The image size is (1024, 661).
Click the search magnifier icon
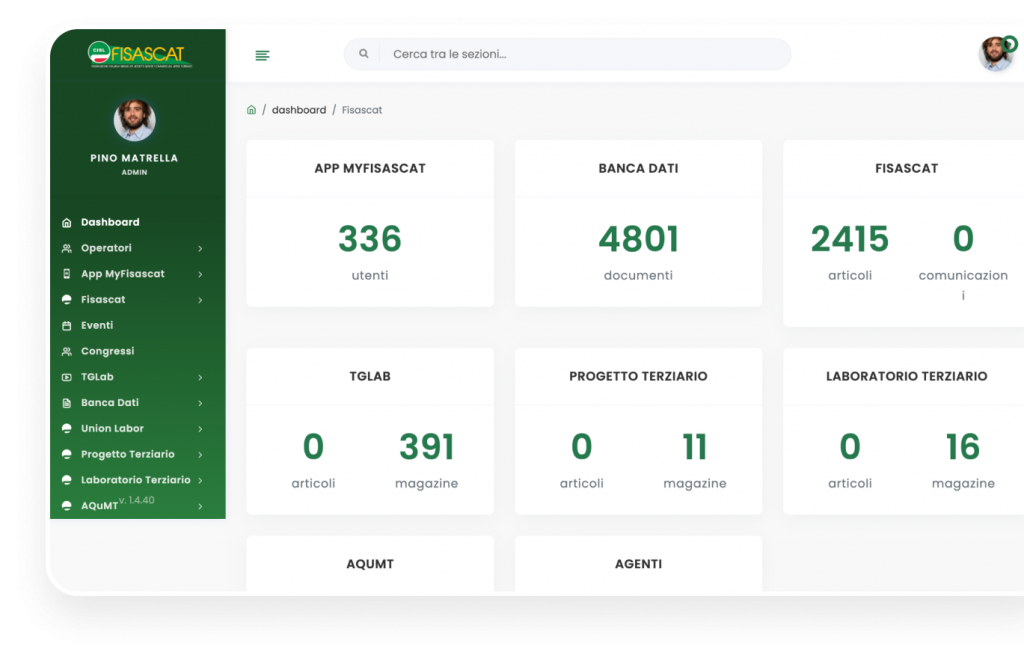pyautogui.click(x=363, y=54)
